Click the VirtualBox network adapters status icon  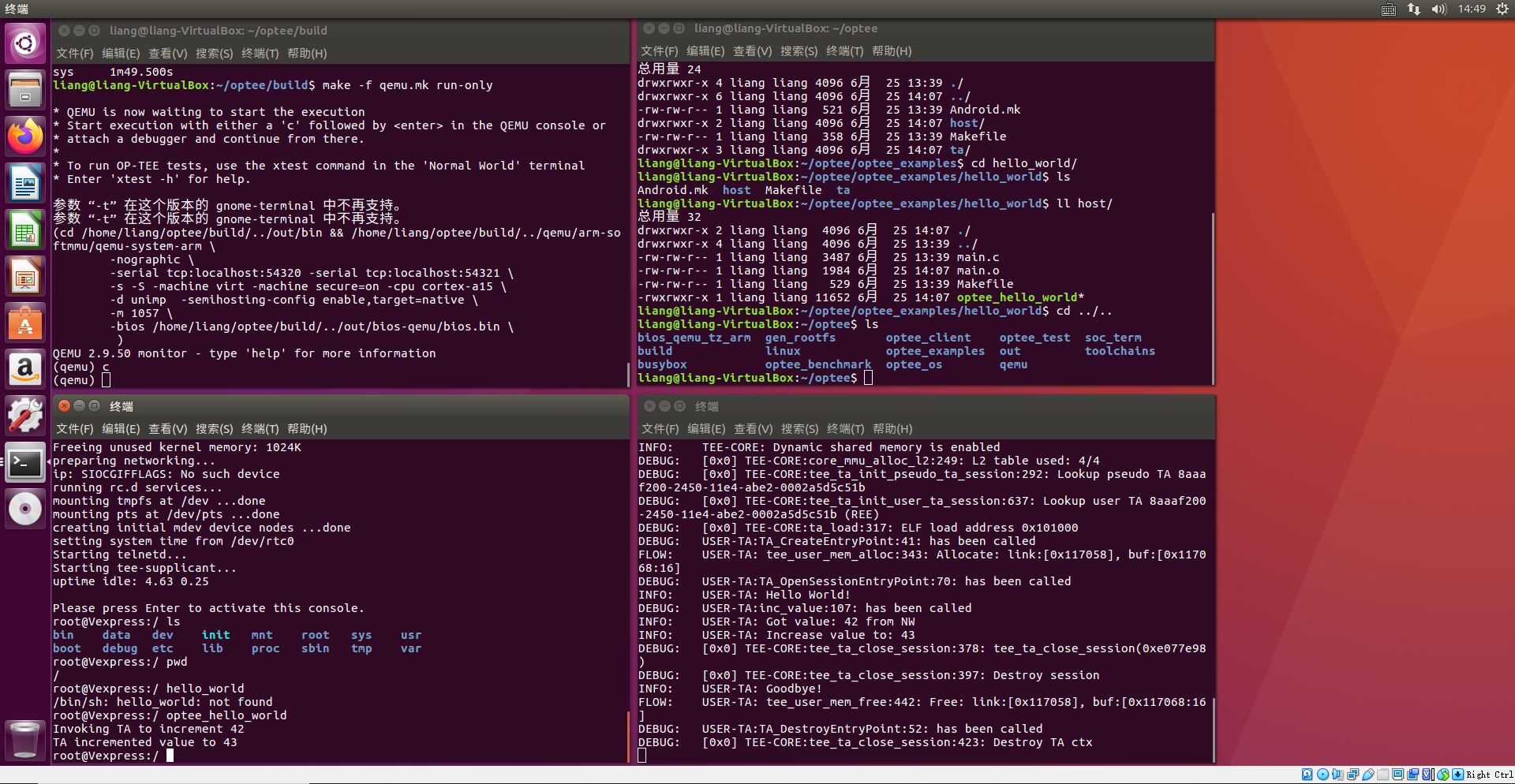point(1353,775)
